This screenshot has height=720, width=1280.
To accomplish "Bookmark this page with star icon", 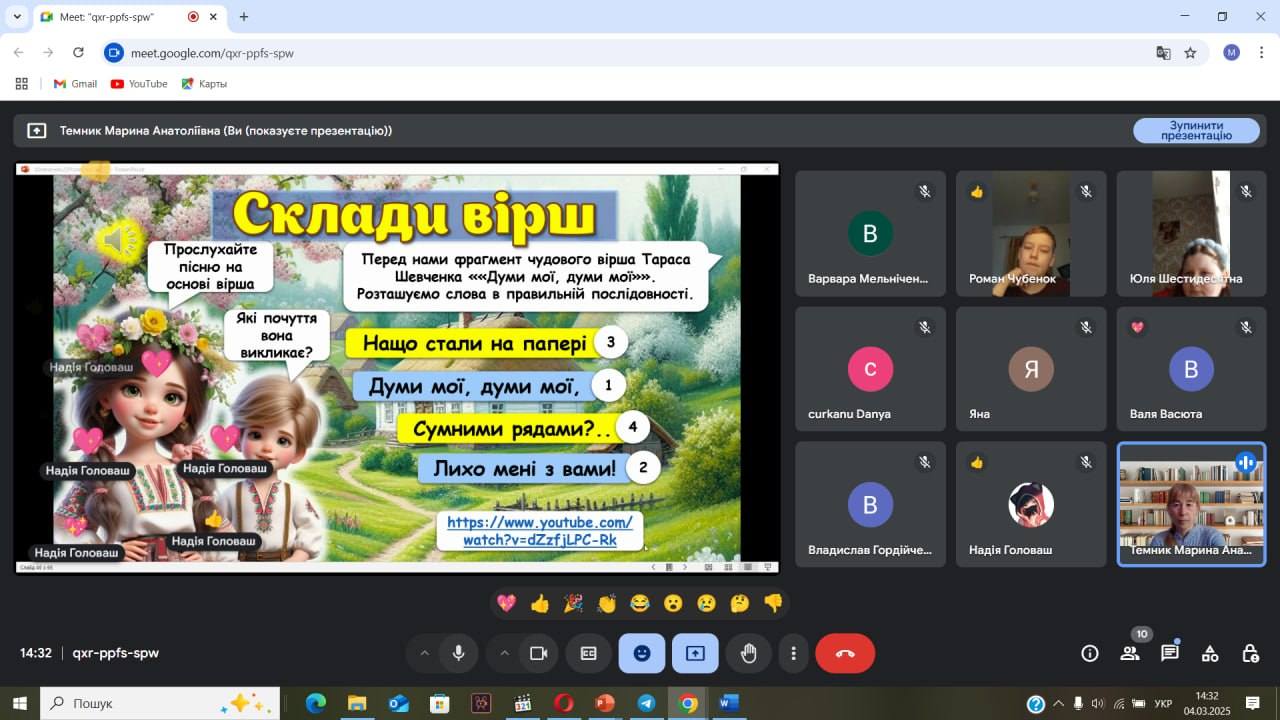I will tap(1190, 53).
